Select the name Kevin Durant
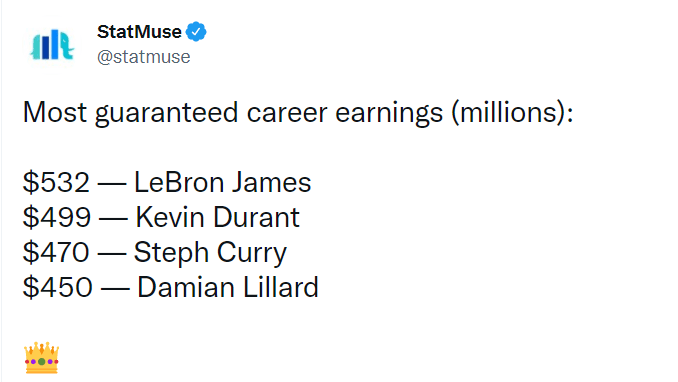This screenshot has width=678, height=382. pos(217,217)
